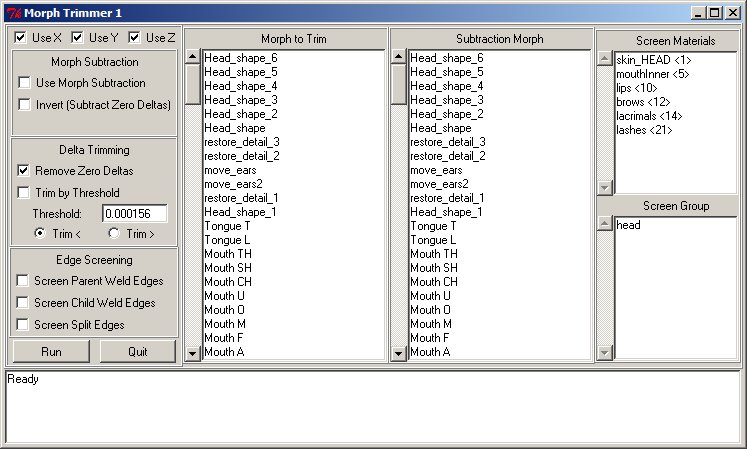
Task: Click scroll up arrow in Screen Group list
Action: (603, 224)
